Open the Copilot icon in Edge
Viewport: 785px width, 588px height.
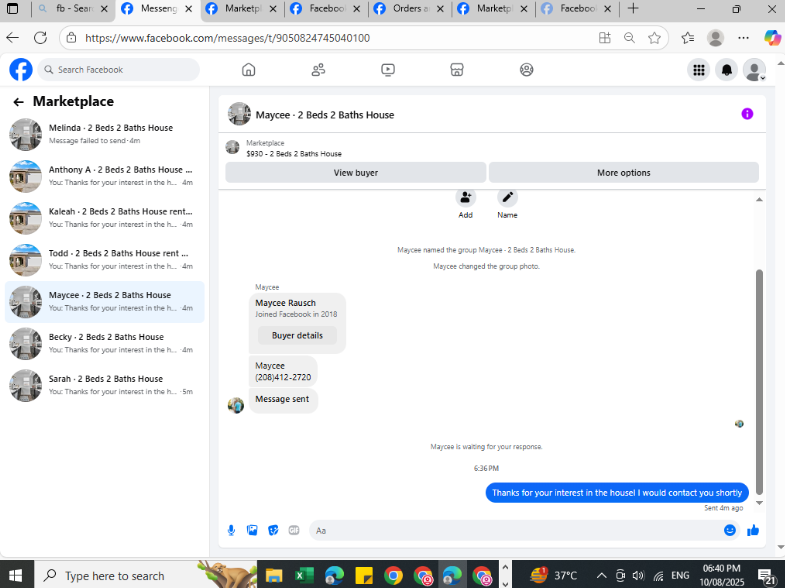click(771, 38)
